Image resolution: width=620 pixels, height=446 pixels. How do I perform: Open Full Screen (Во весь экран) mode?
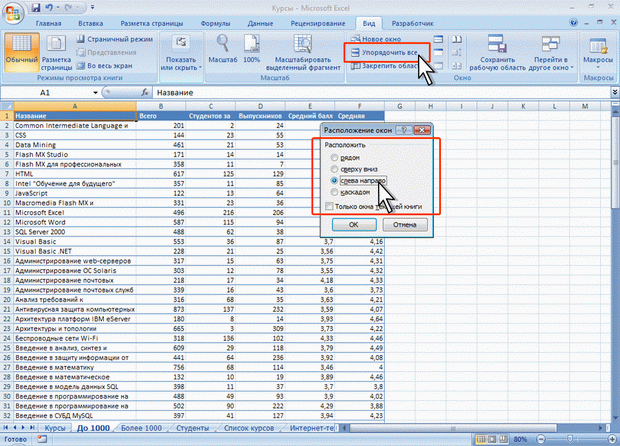pos(105,66)
